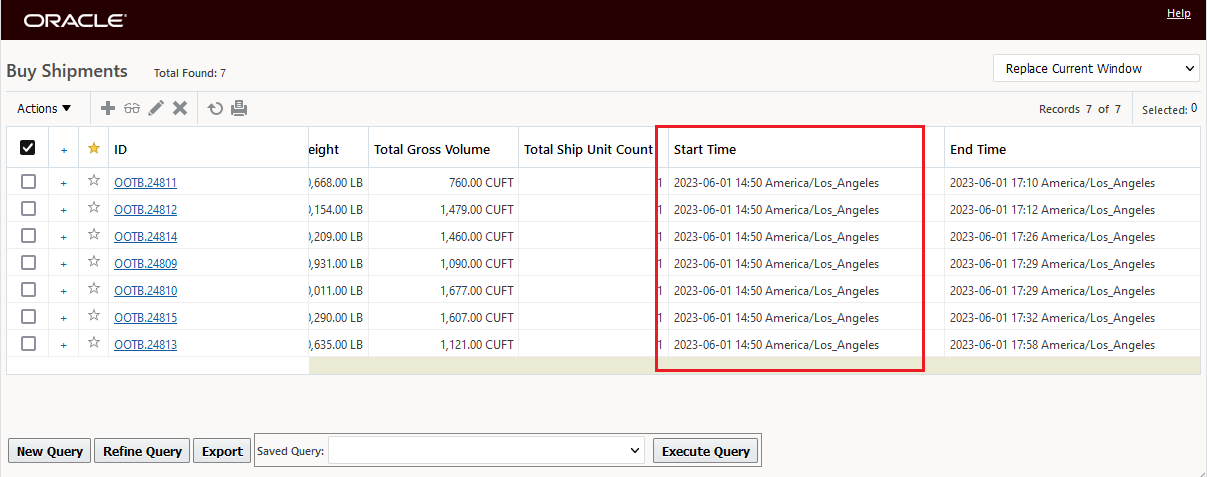Click the Delete (X) toolbar icon
Screen dimensions: 1207x477
point(180,108)
